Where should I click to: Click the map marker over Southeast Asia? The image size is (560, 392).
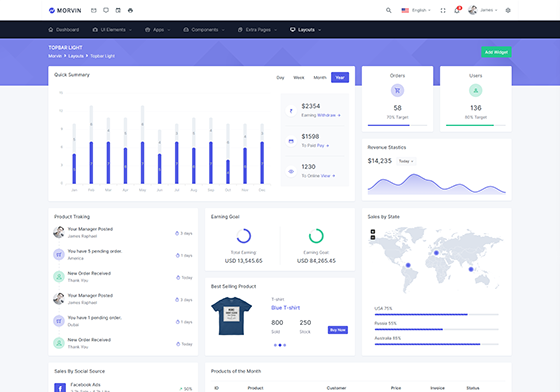[471, 269]
